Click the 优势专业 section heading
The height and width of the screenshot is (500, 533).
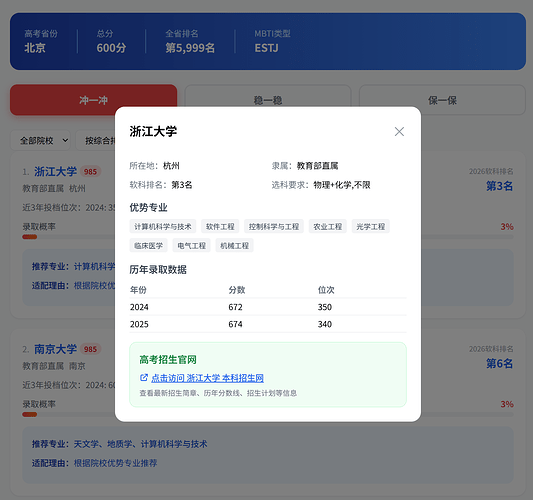point(149,207)
